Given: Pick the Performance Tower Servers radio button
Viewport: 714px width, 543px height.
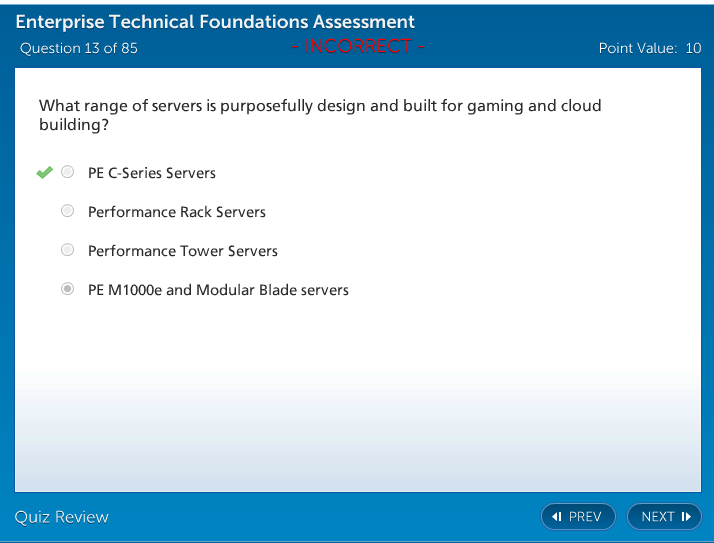Looking at the screenshot, I should [x=68, y=250].
